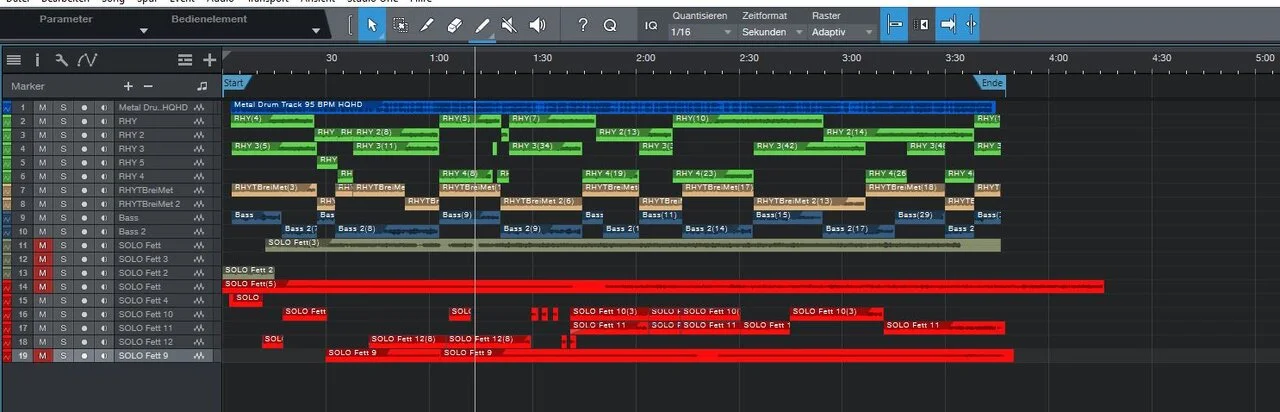Click the Ende marker in the timeline

pyautogui.click(x=990, y=83)
